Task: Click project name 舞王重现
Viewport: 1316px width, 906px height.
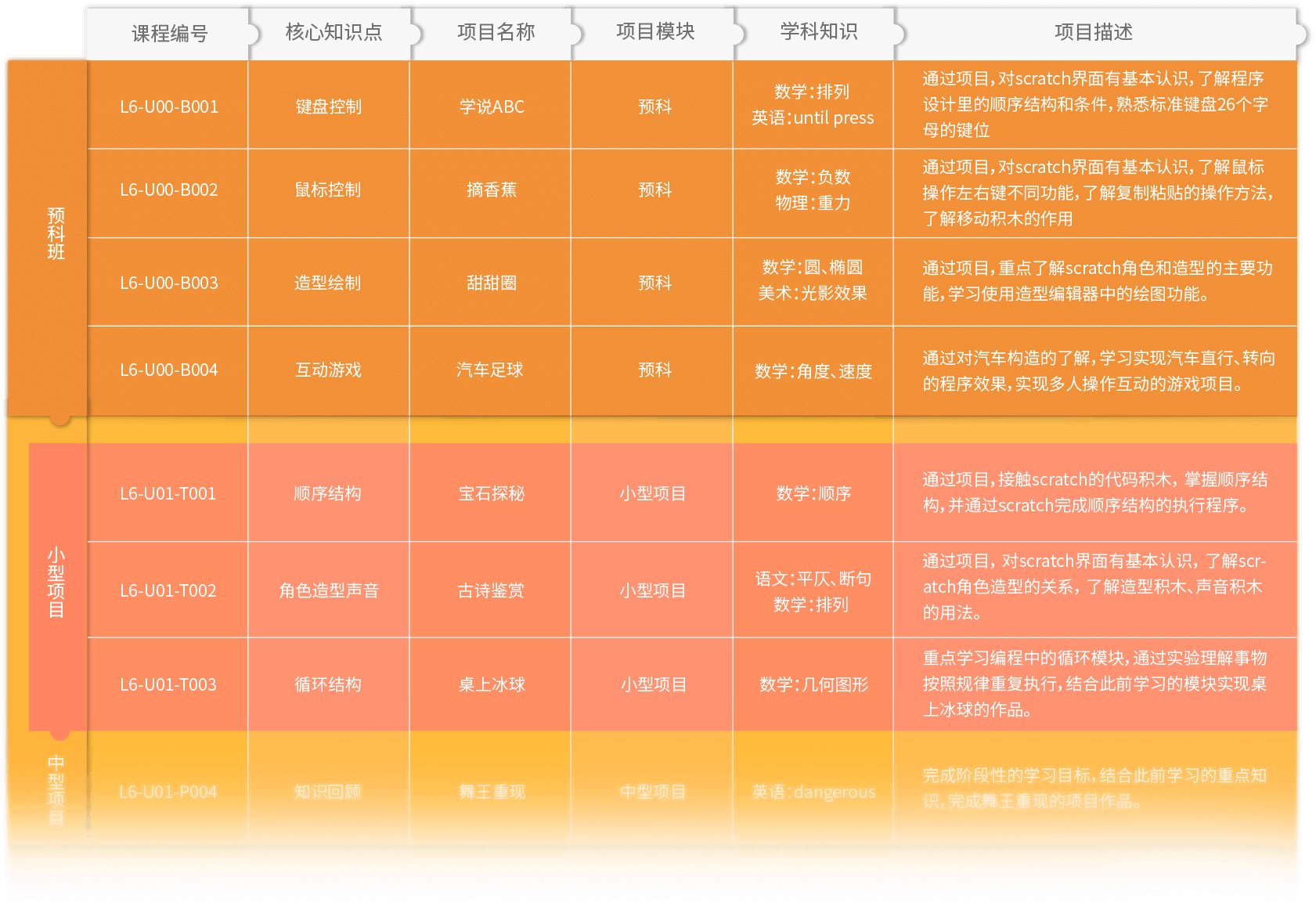Action: pos(492,792)
